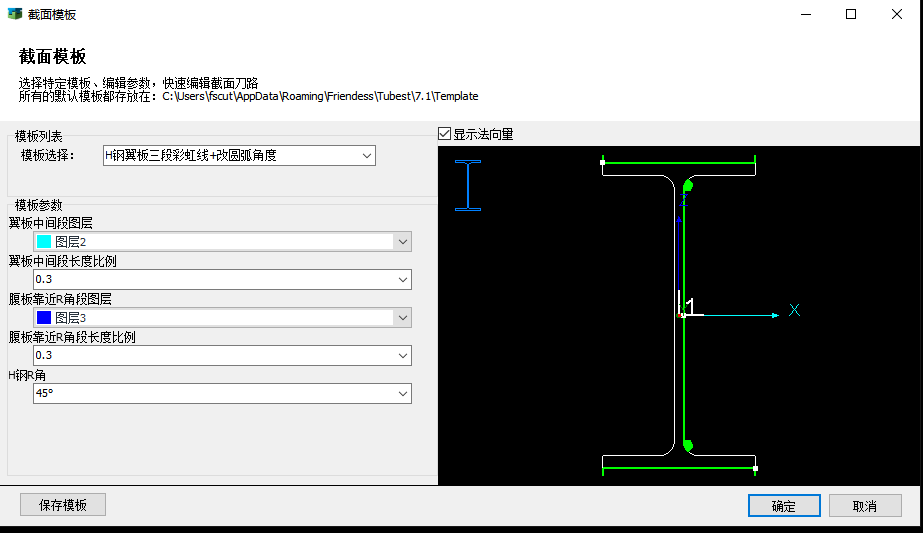Click the blue H-beam thumbnail in the preview
Viewport: 923px width, 533px height.
tap(468, 185)
